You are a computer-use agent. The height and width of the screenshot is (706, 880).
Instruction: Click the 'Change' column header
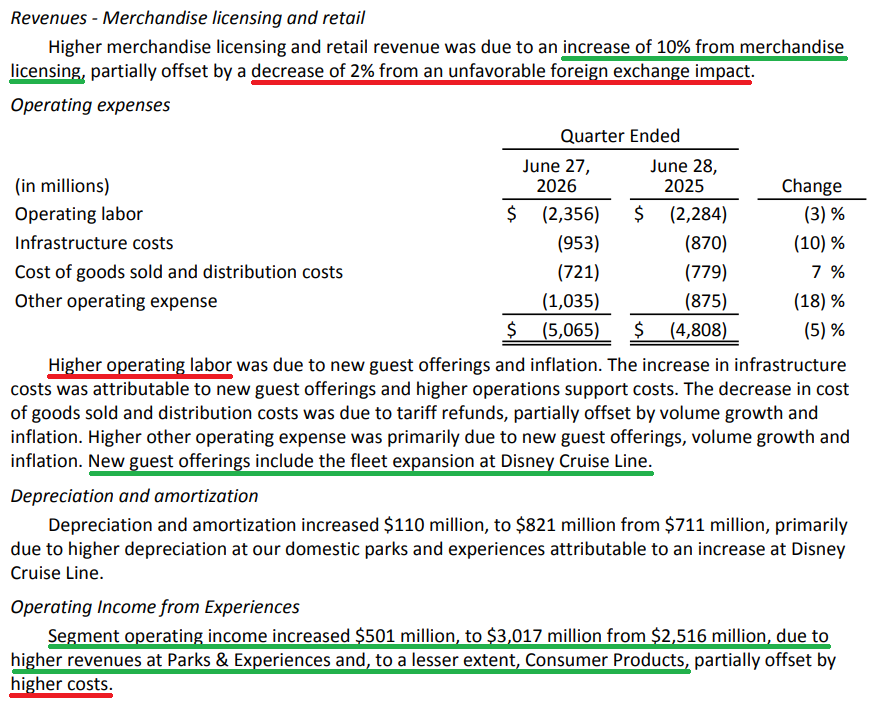point(812,186)
